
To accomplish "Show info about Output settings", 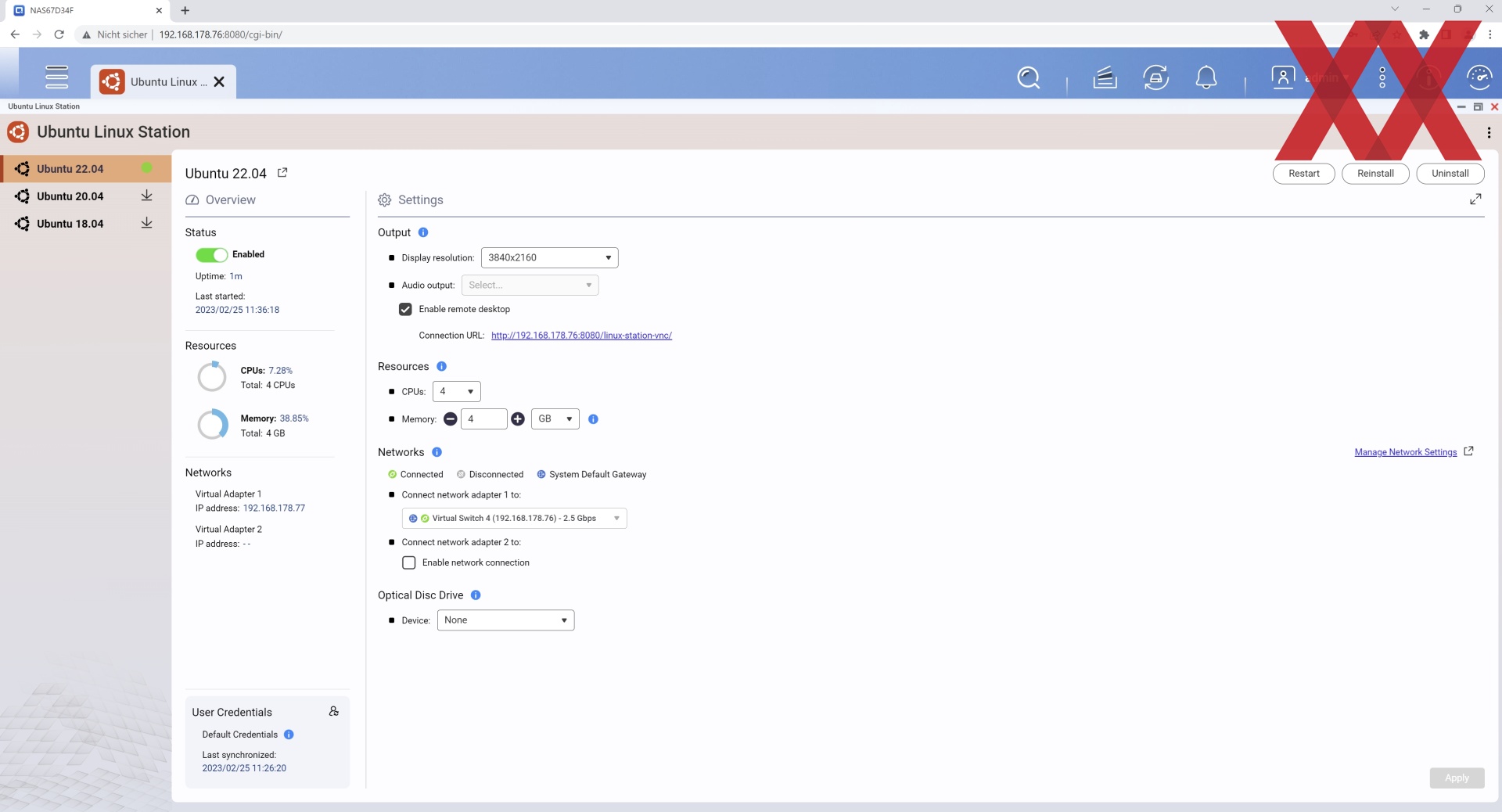I will pos(423,232).
